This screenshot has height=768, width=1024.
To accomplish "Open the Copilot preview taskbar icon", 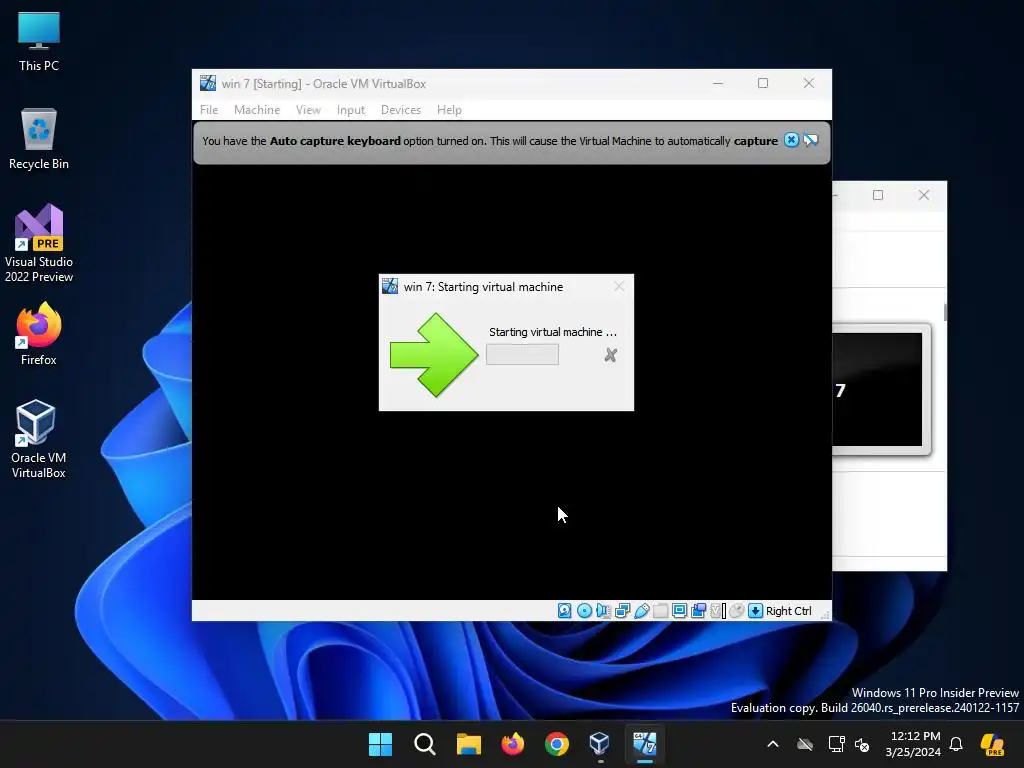I will pyautogui.click(x=993, y=744).
